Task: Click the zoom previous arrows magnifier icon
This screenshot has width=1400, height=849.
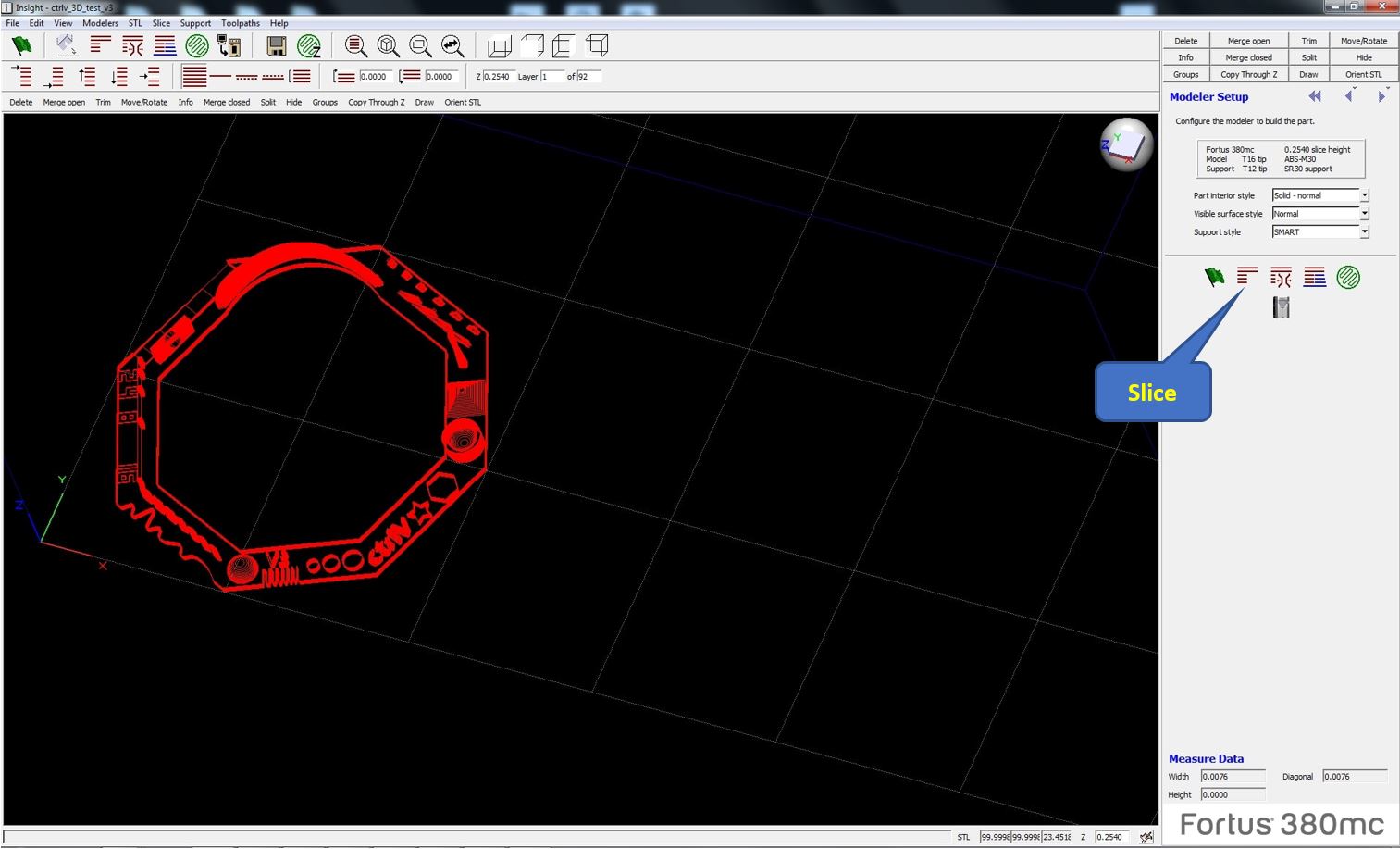Action: pyautogui.click(x=452, y=45)
